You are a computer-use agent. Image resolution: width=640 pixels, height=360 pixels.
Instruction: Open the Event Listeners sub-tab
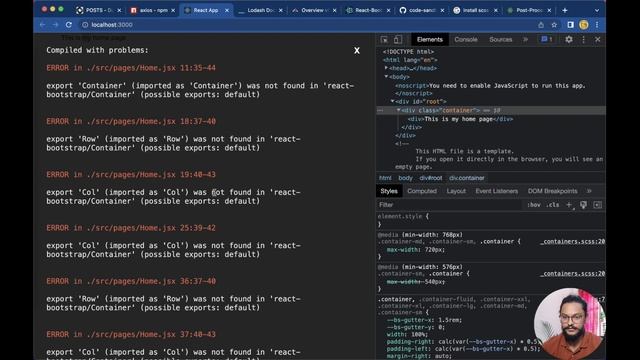[x=496, y=191]
